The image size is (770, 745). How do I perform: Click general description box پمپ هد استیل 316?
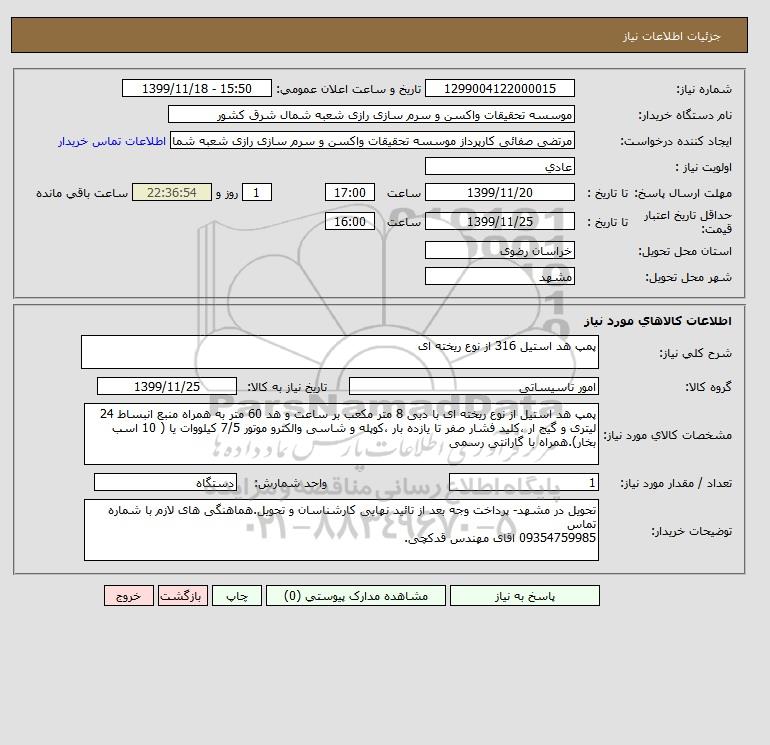[x=340, y=352]
